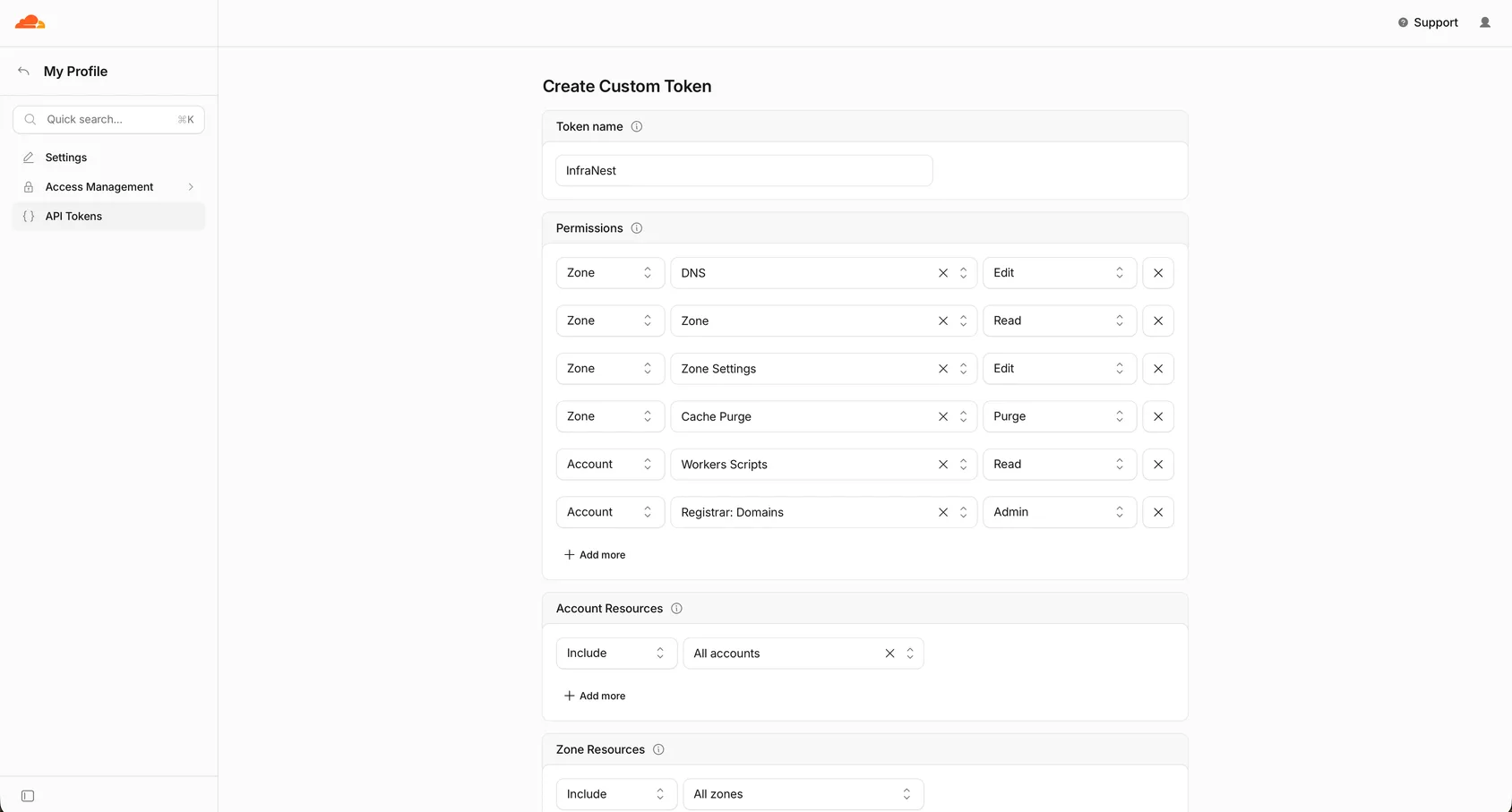Open the Purge level dropdown

[x=1060, y=416]
